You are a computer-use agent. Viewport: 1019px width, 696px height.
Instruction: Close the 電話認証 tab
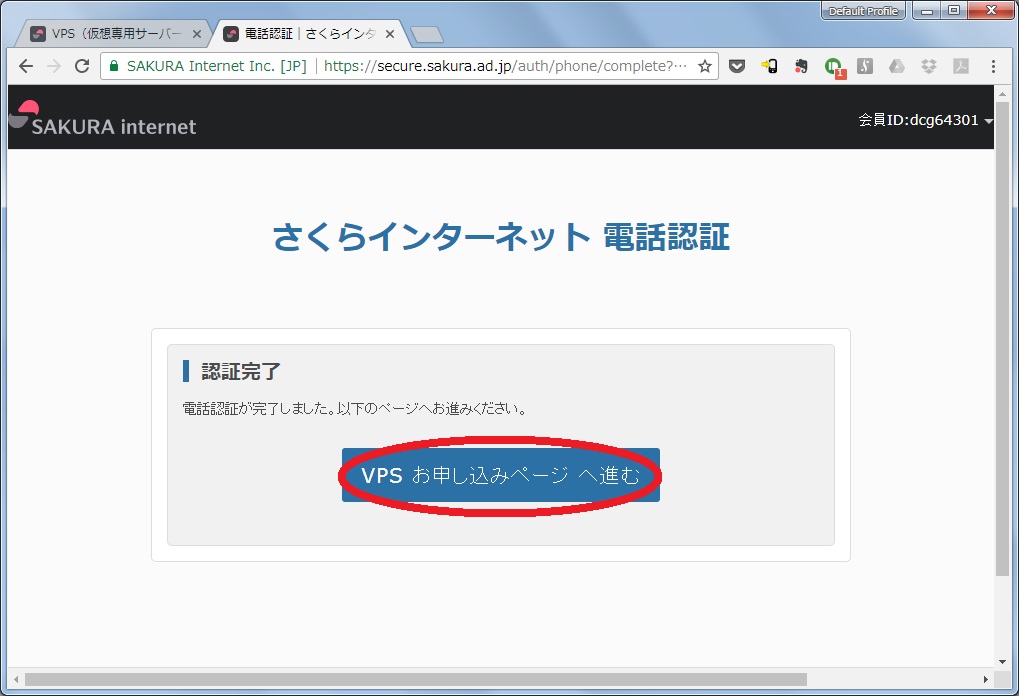(x=389, y=34)
